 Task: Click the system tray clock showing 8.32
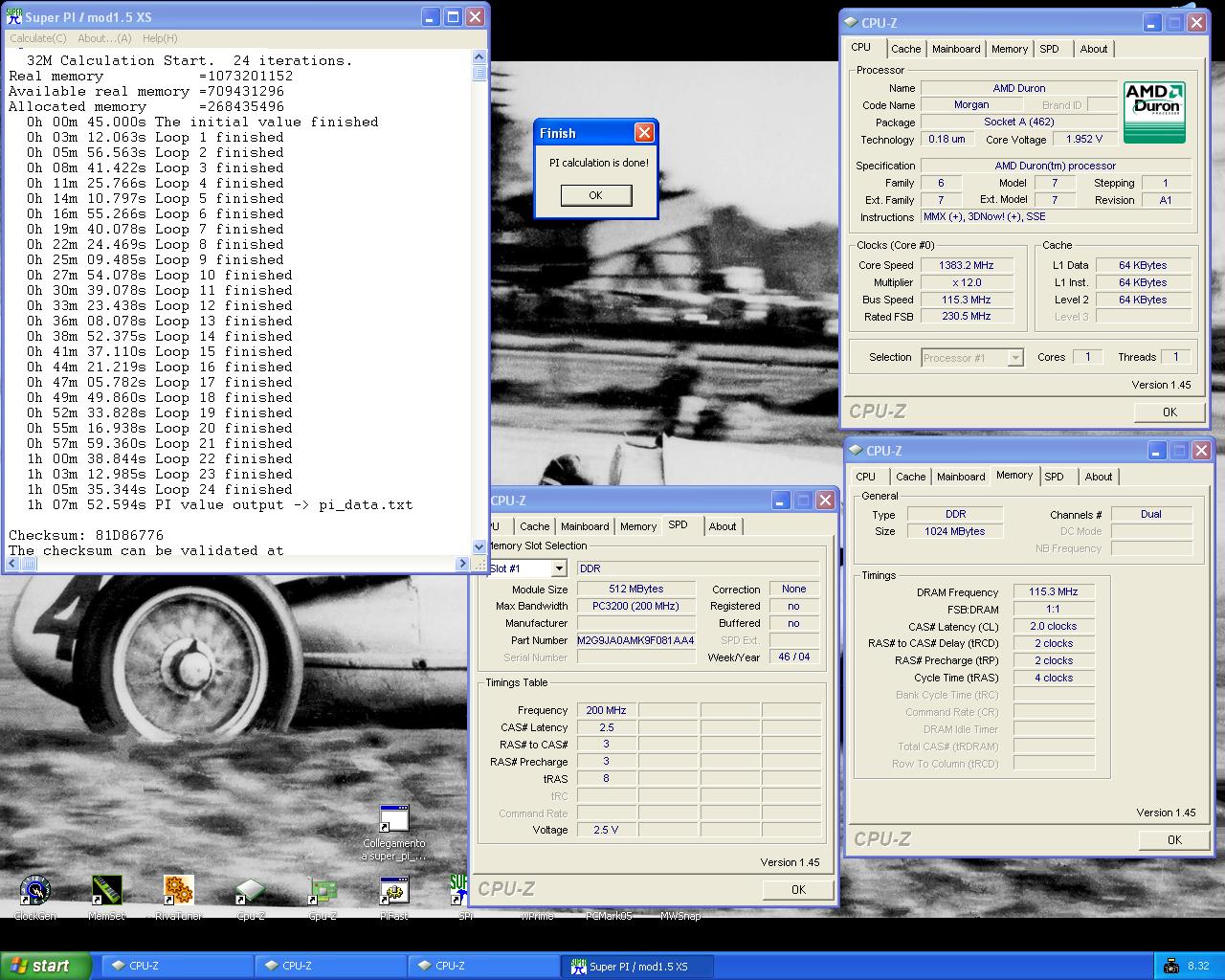pyautogui.click(x=1198, y=966)
